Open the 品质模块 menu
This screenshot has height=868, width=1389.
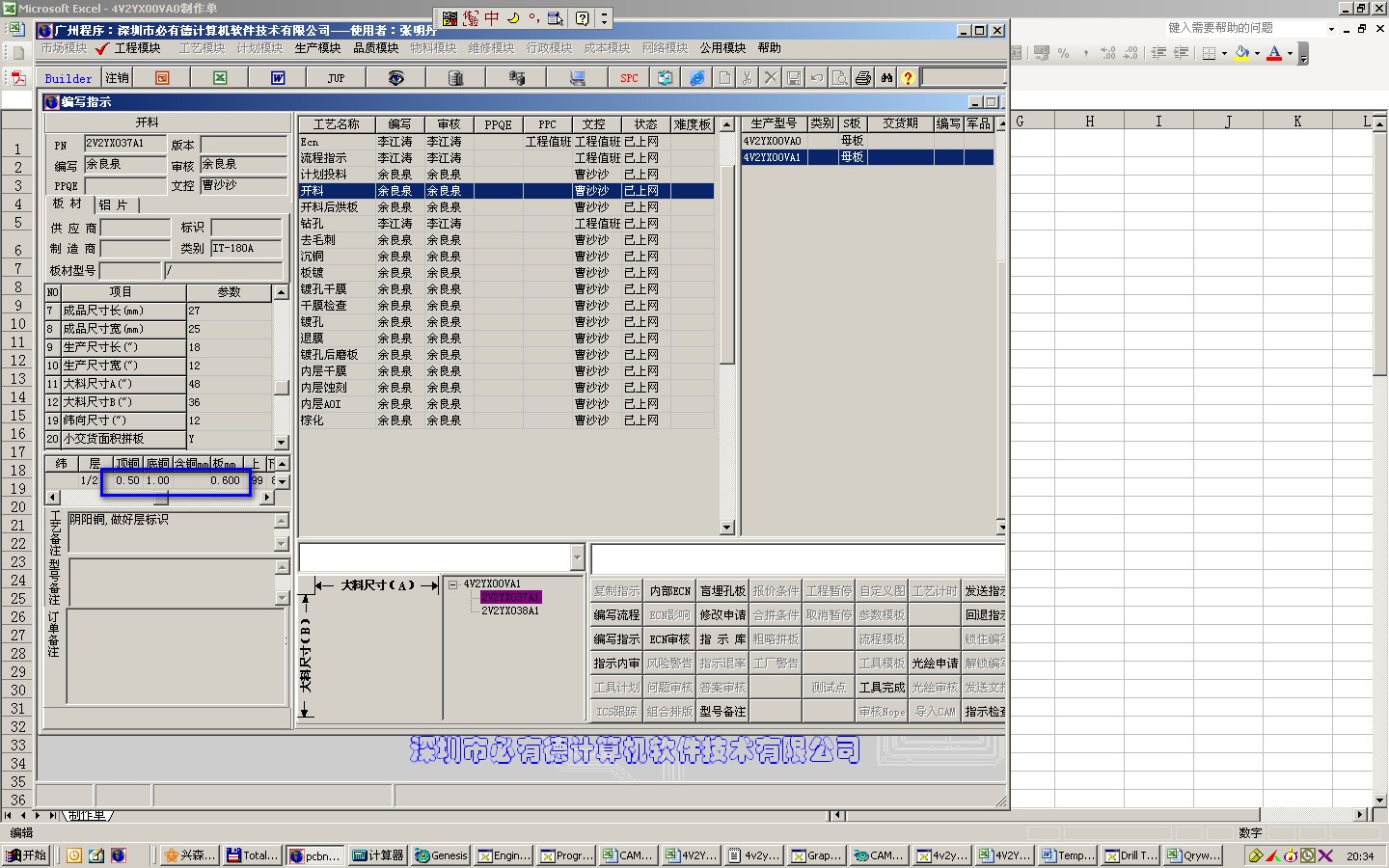(375, 48)
